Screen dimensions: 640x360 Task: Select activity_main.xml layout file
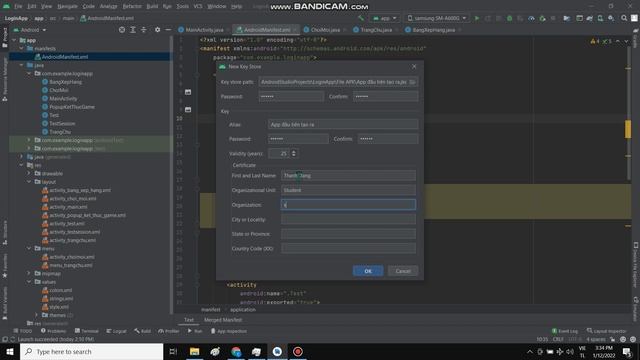[68, 207]
